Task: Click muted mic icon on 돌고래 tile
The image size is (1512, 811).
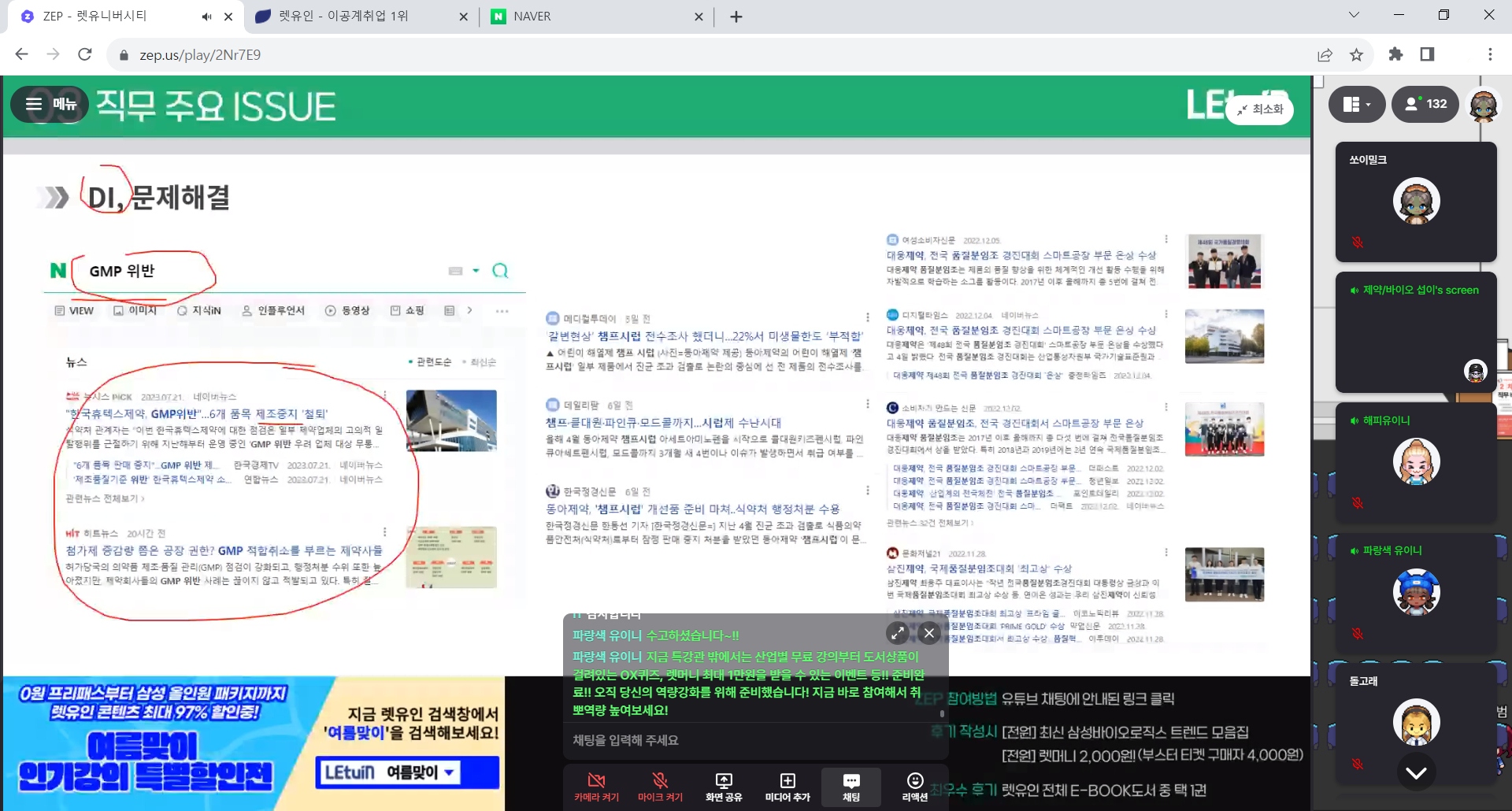Action: click(1358, 764)
